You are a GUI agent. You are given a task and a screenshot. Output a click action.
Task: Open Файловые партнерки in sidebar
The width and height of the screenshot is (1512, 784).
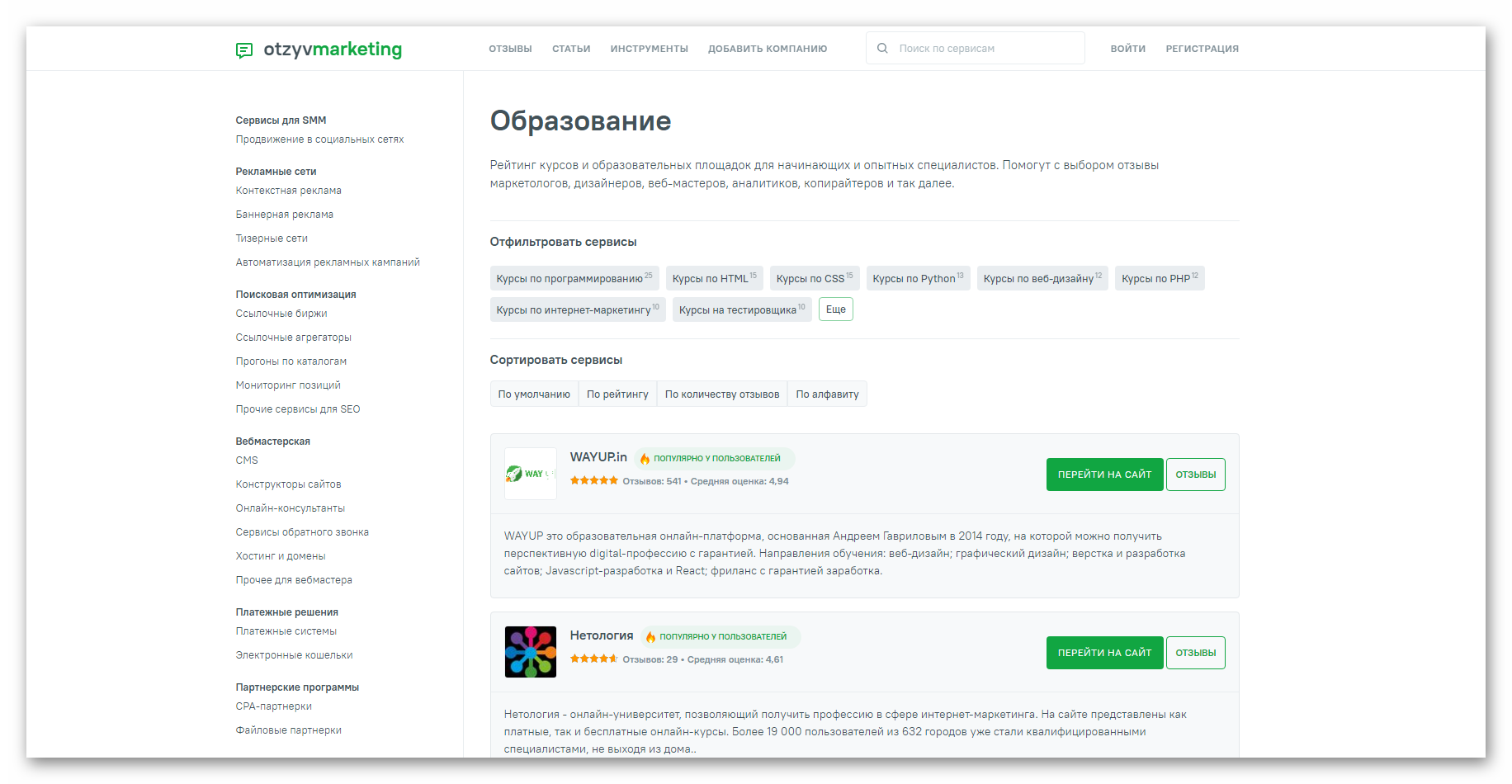click(x=288, y=730)
